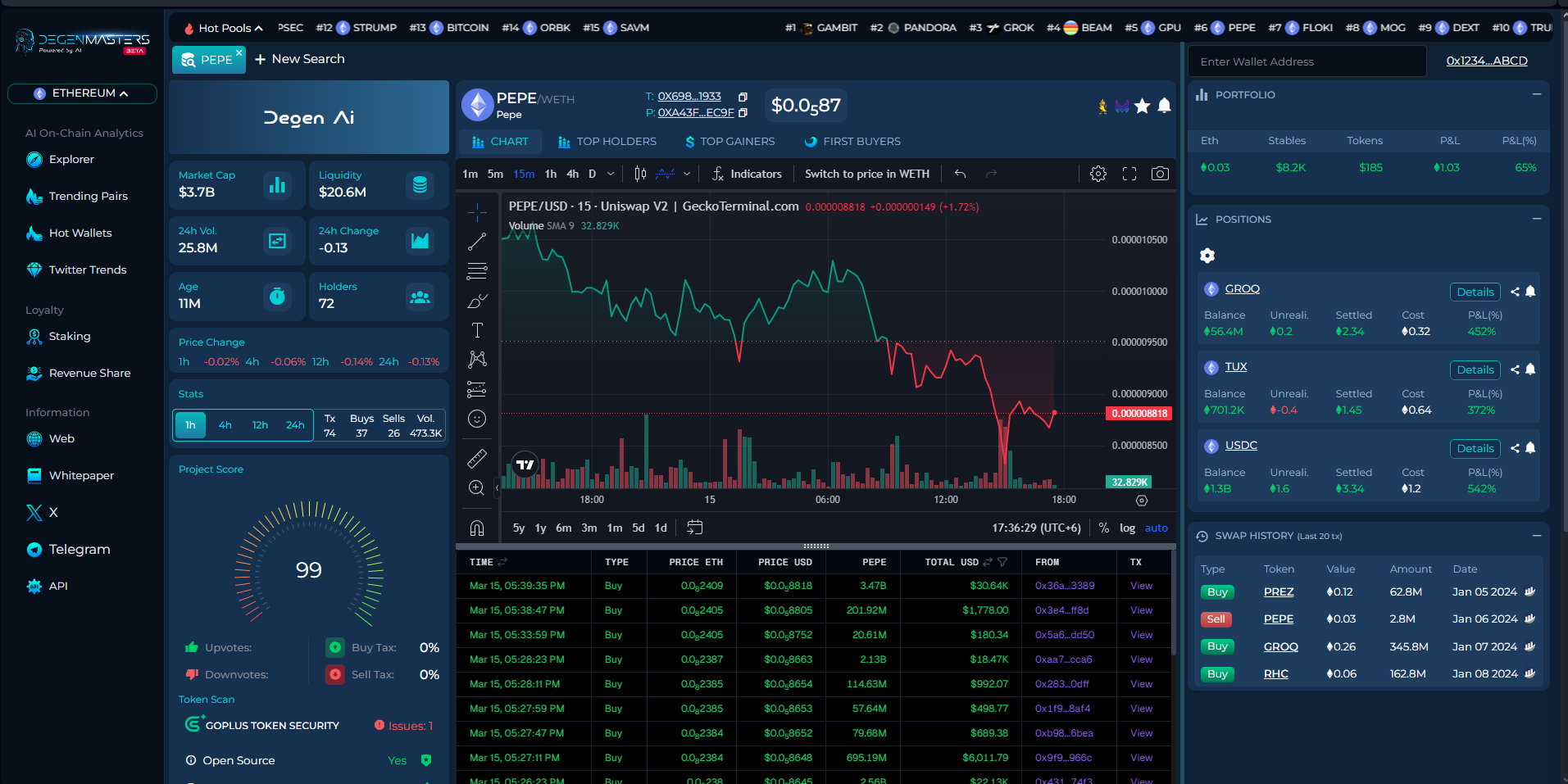Image resolution: width=1568 pixels, height=784 pixels.
Task: Open candle chart type selector
Action: pyautogui.click(x=640, y=174)
